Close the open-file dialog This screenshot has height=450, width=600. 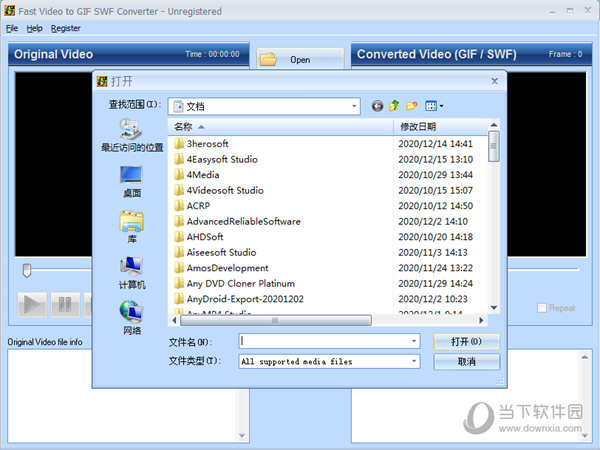pos(494,81)
